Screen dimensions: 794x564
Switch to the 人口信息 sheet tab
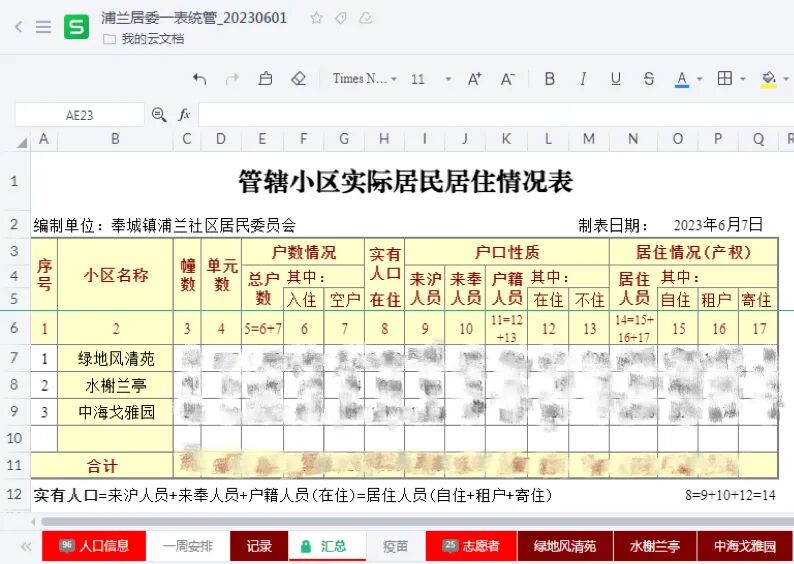(x=94, y=546)
